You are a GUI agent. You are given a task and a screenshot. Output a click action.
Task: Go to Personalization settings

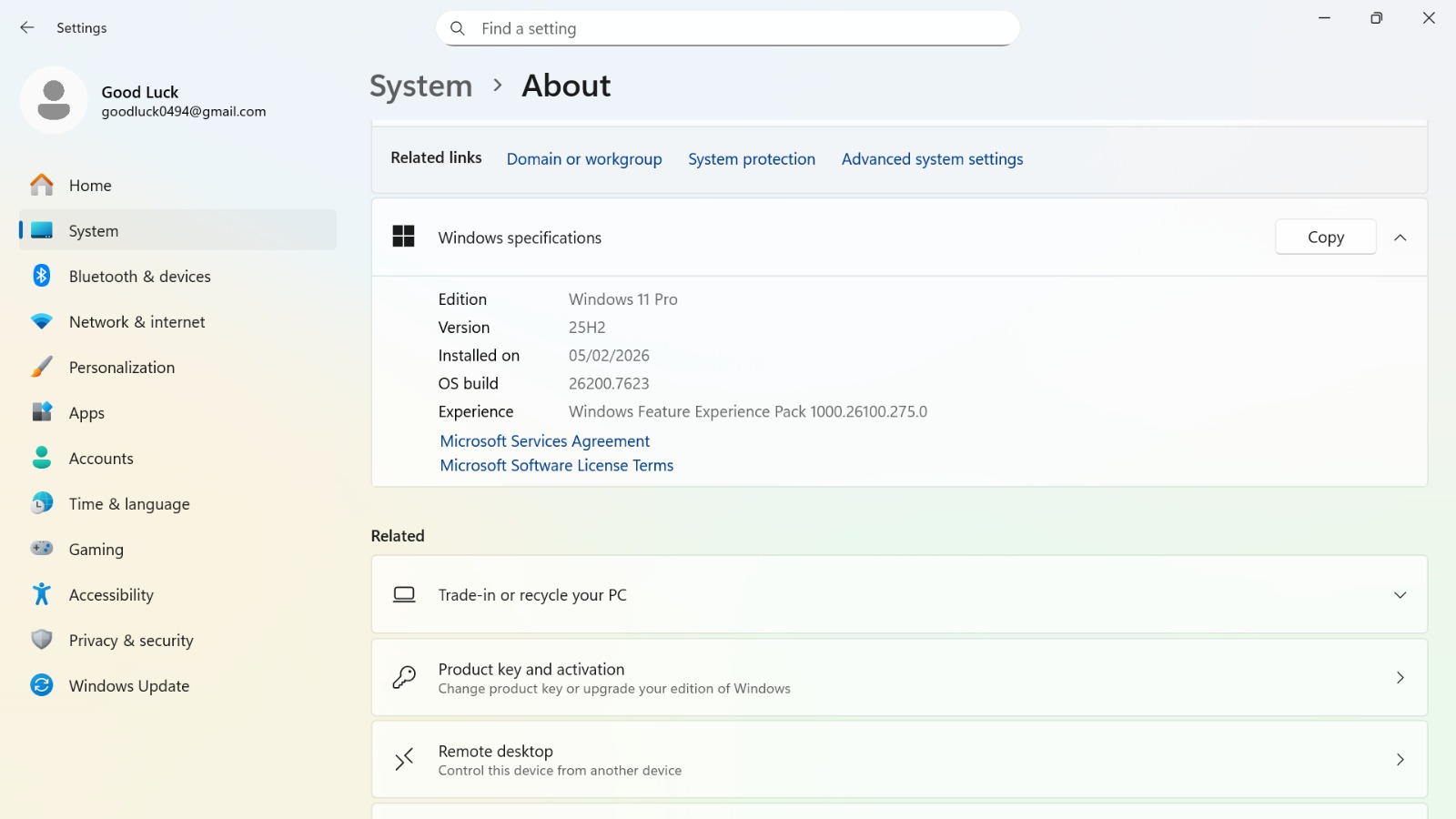click(x=177, y=368)
